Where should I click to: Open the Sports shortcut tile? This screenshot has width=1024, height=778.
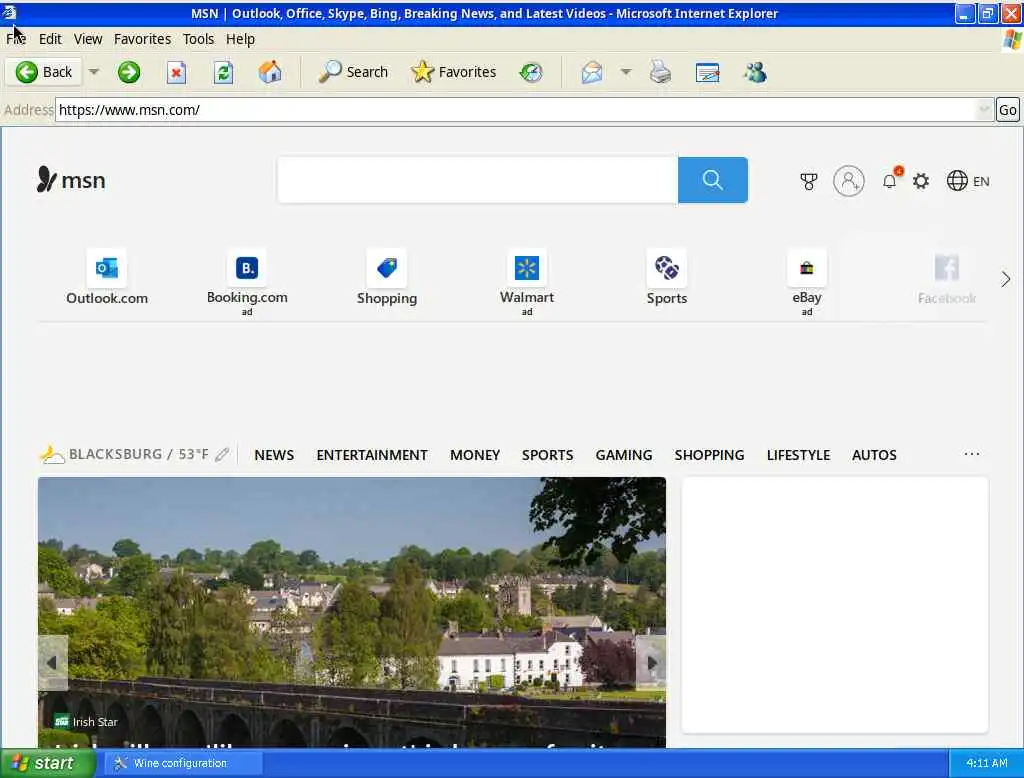tap(667, 278)
